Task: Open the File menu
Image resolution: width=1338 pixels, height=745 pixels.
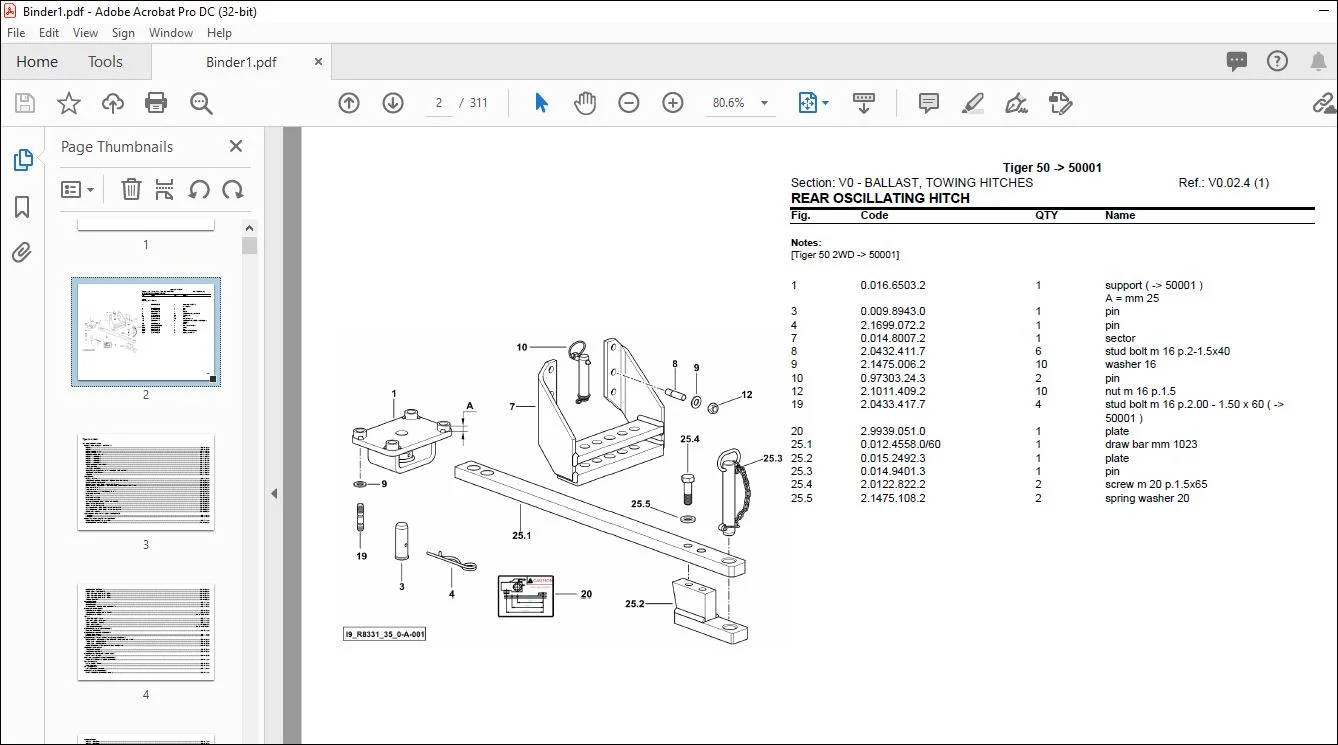Action: pos(16,33)
